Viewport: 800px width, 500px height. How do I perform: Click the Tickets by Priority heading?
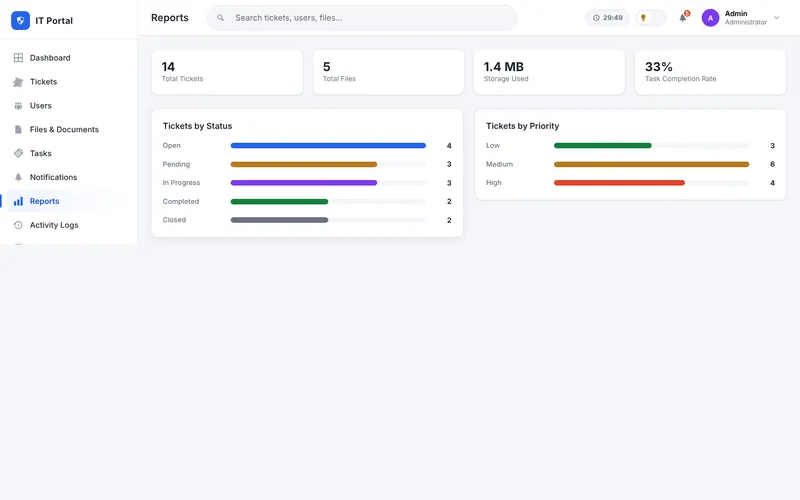522,126
